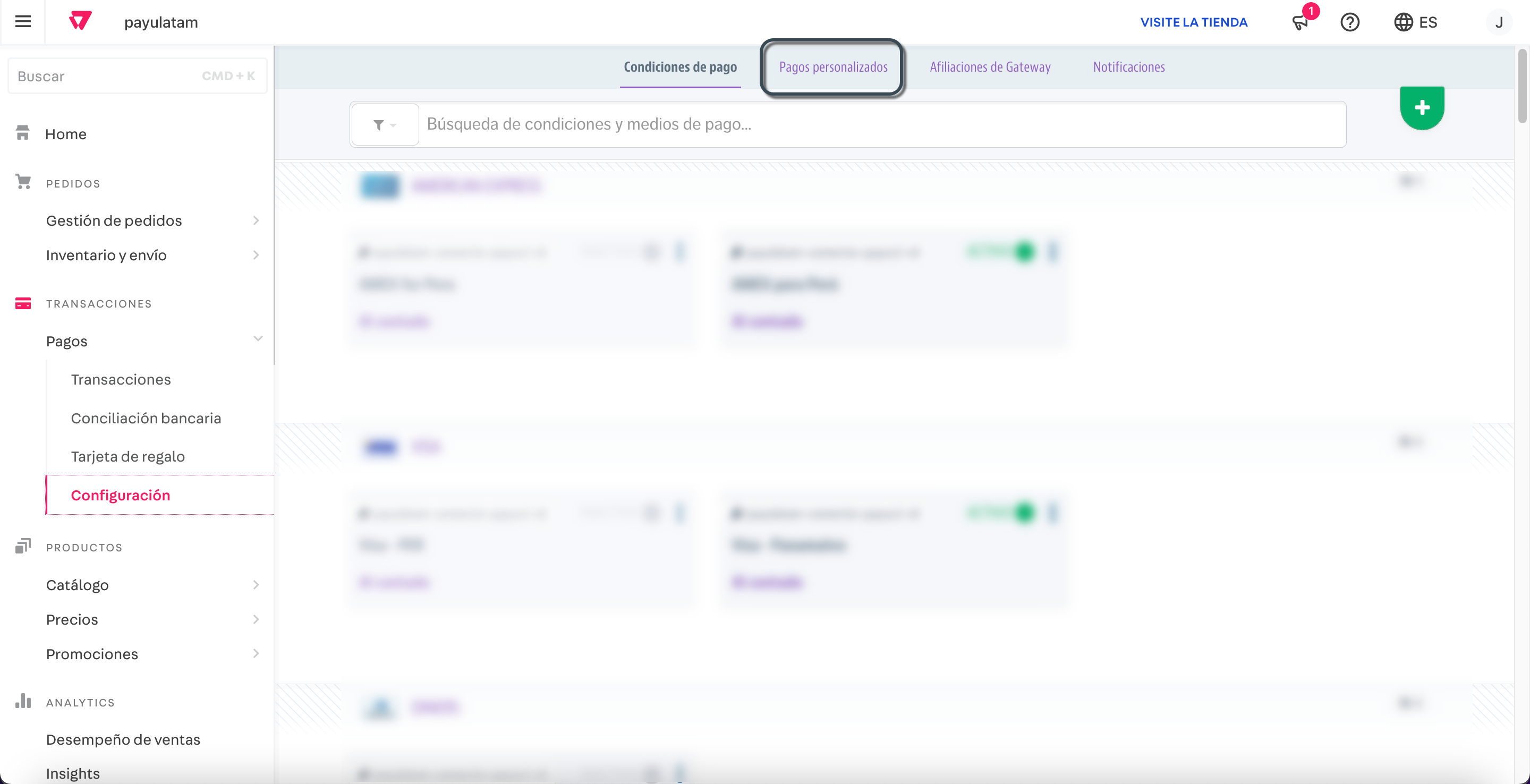This screenshot has height=784, width=1530.
Task: Click the payulatam account name
Action: [x=161, y=22]
